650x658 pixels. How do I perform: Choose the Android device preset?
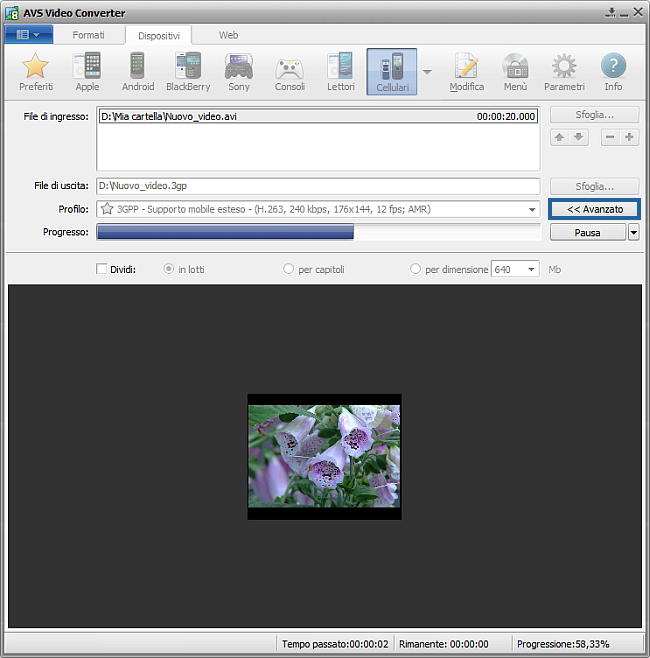(138, 71)
